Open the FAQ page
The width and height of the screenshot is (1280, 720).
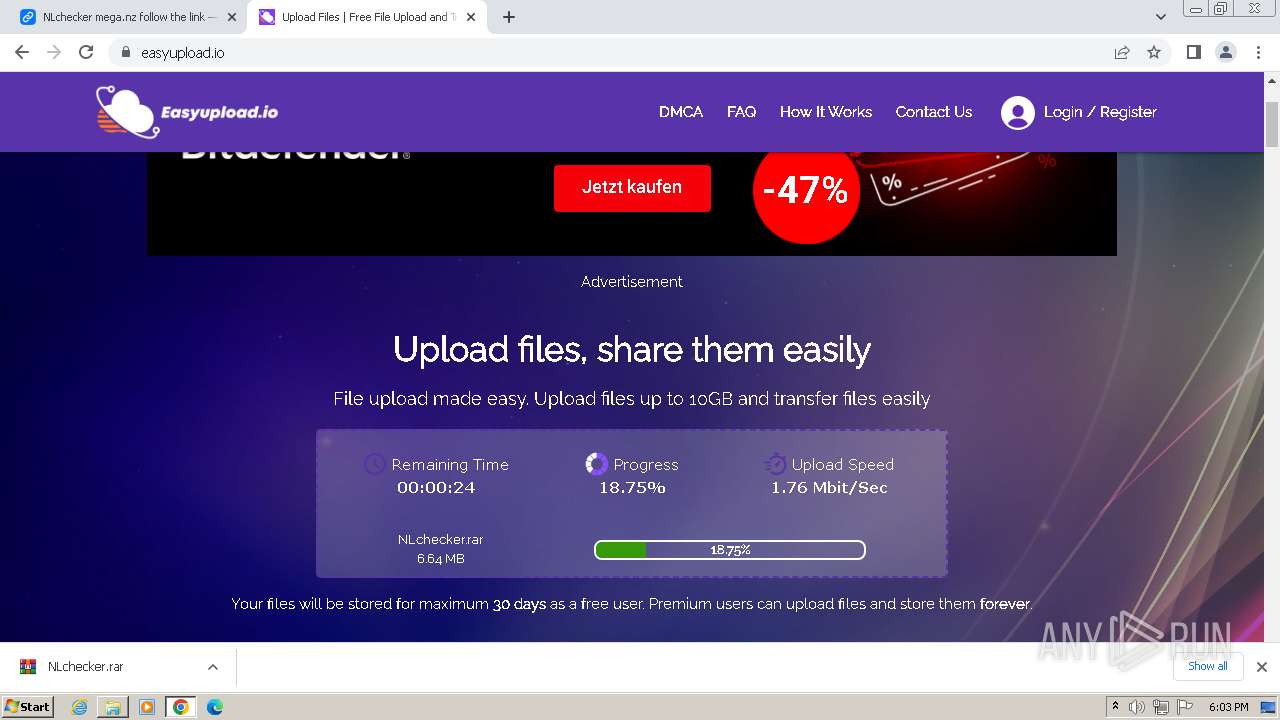click(741, 112)
